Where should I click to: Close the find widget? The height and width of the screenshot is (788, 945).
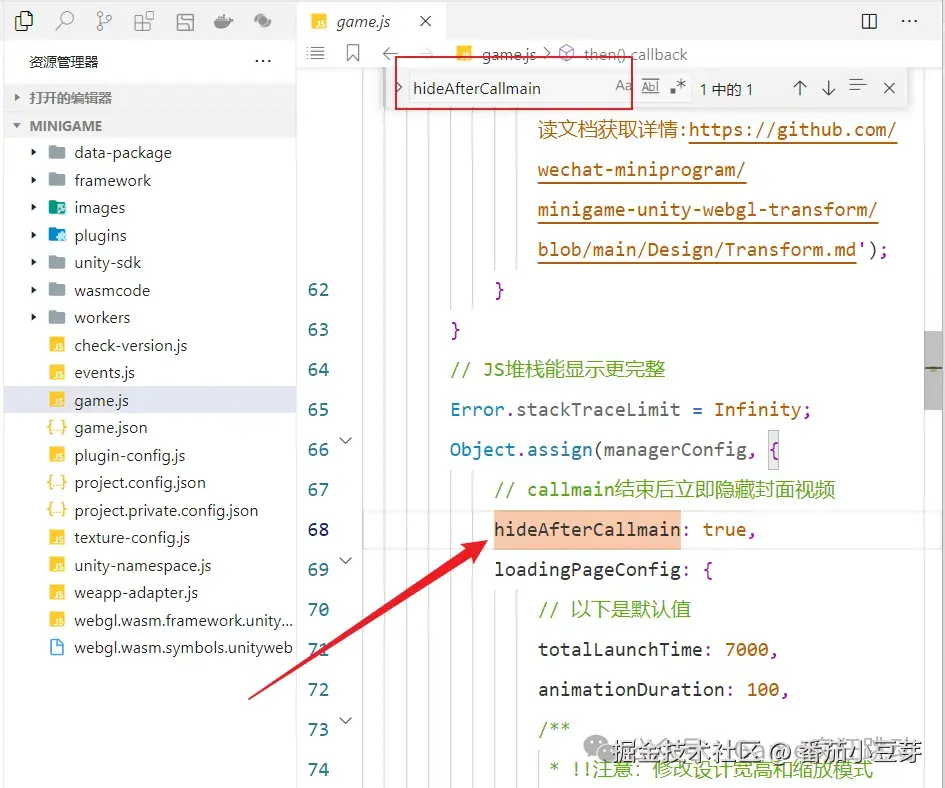pyautogui.click(x=889, y=88)
